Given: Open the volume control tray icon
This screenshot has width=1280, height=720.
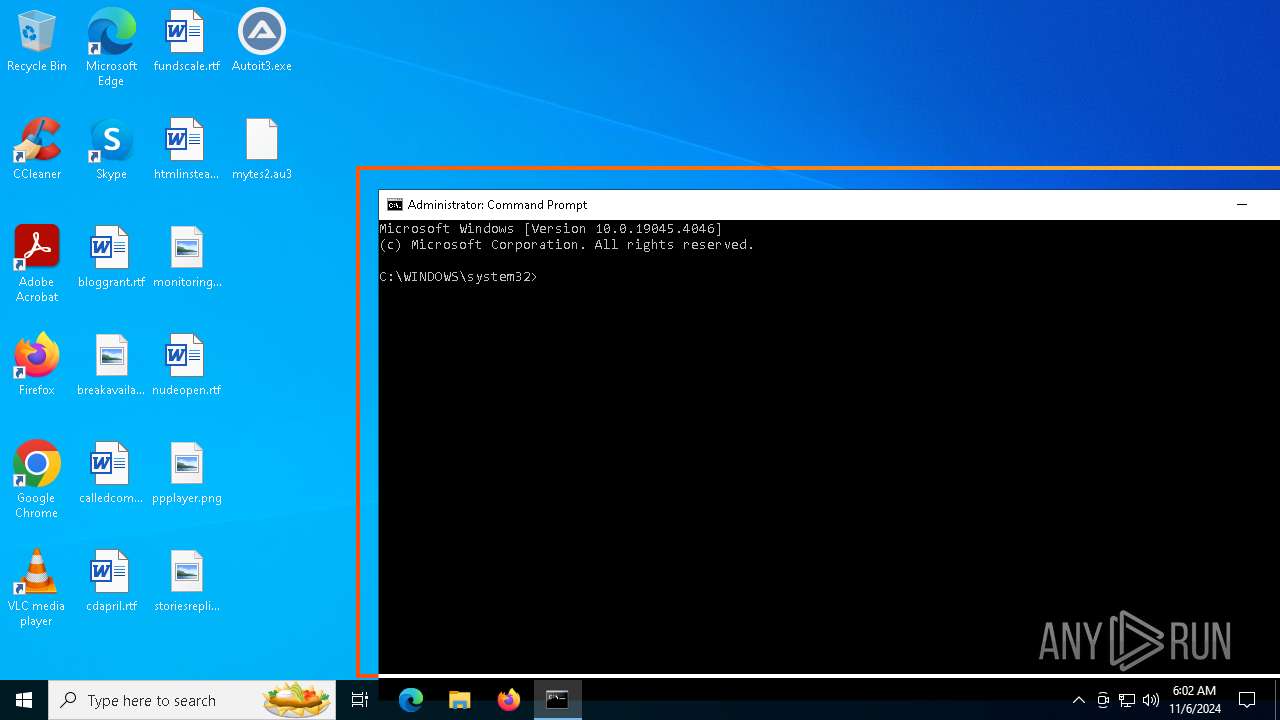Looking at the screenshot, I should 1151,700.
